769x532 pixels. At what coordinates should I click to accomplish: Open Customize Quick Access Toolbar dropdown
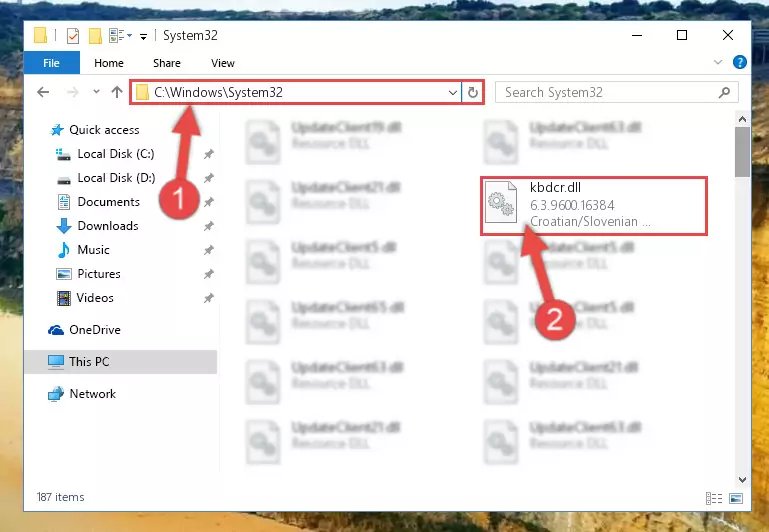[143, 36]
